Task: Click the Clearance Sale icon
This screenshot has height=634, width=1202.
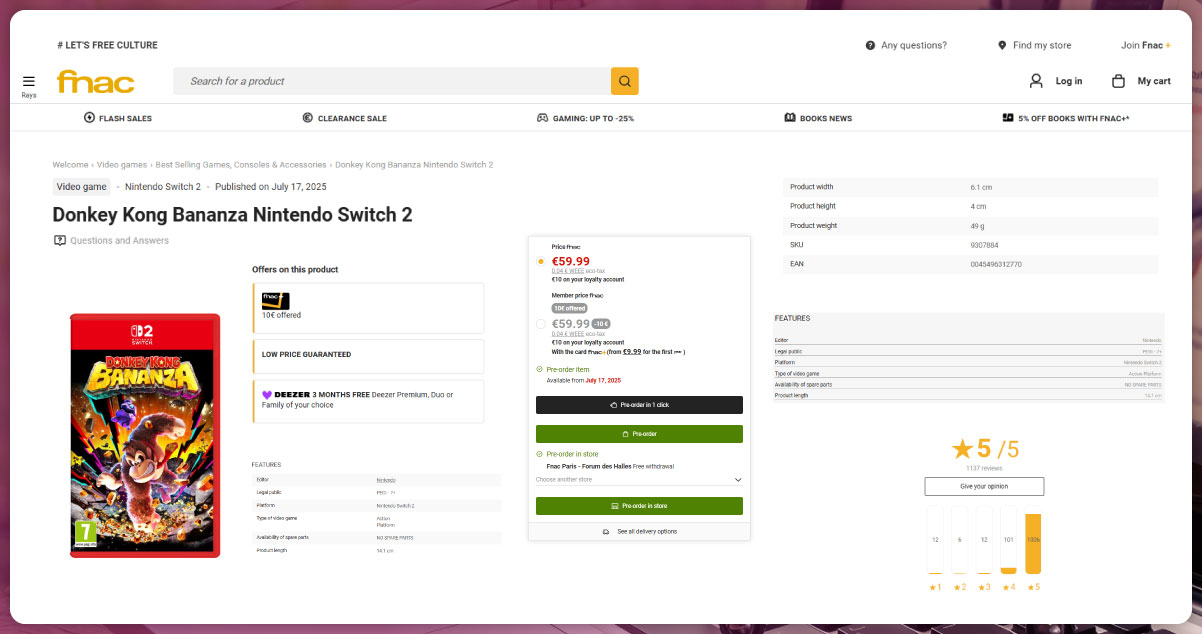Action: pyautogui.click(x=308, y=118)
